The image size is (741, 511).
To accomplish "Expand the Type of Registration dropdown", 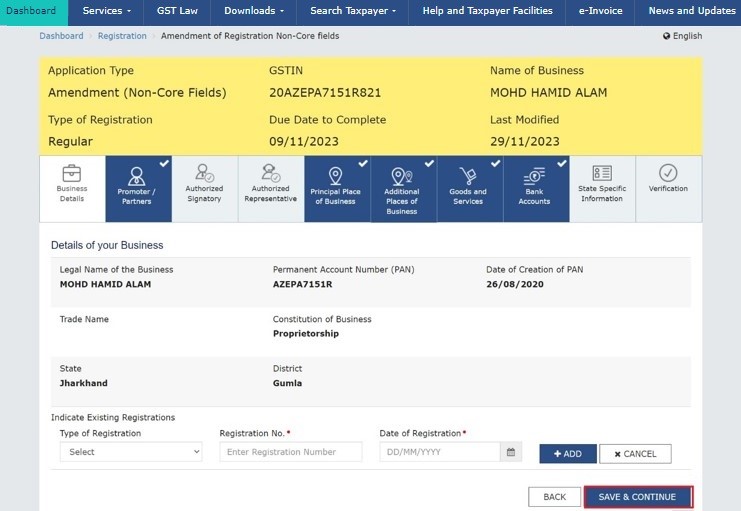I will (x=131, y=452).
